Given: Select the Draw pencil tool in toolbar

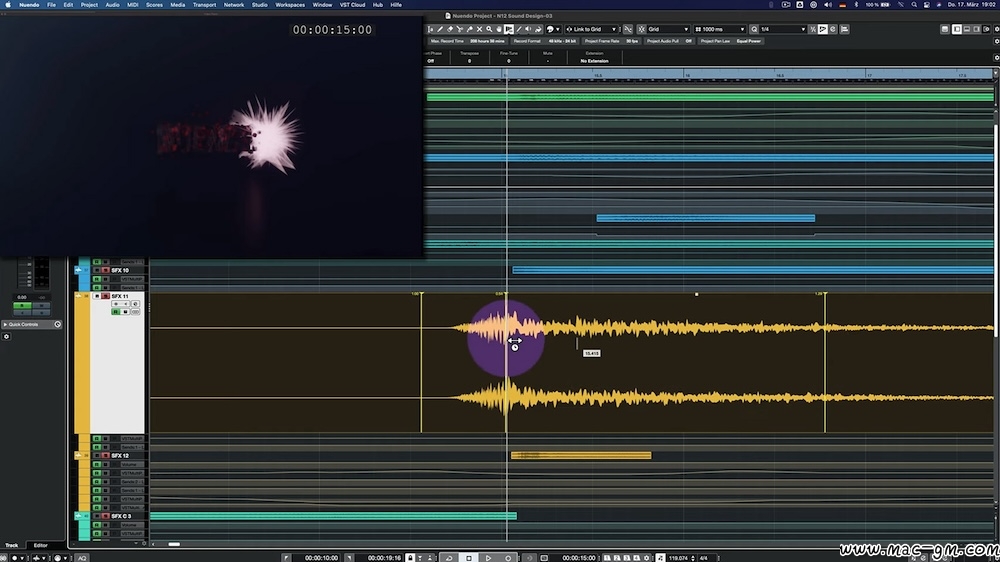Looking at the screenshot, I should [x=440, y=29].
